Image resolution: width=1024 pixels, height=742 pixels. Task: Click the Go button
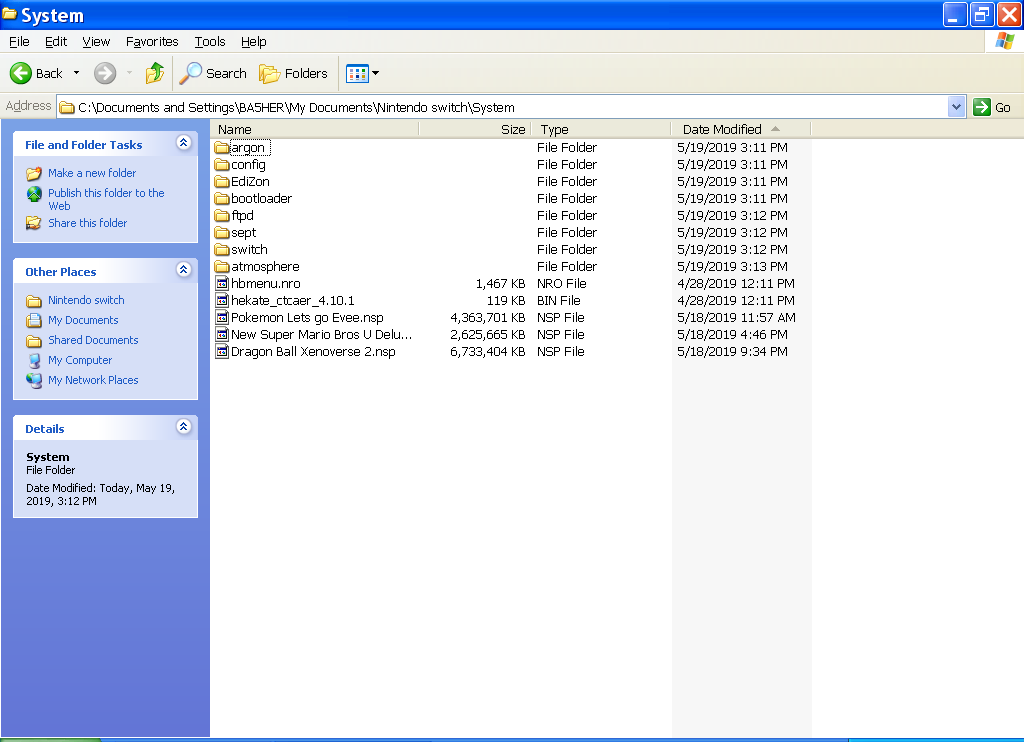(992, 107)
